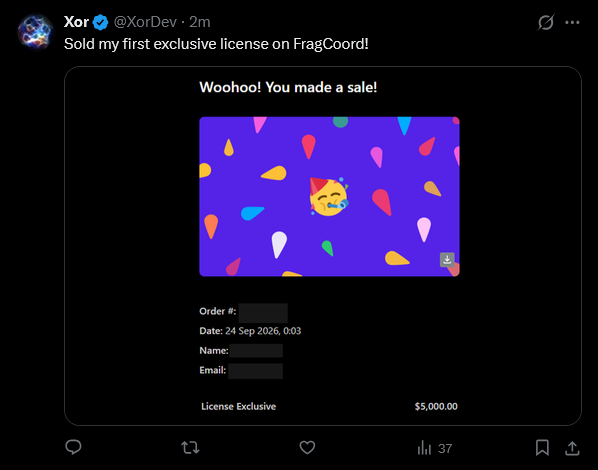
Task: View analytics bar chart icon
Action: point(424,448)
